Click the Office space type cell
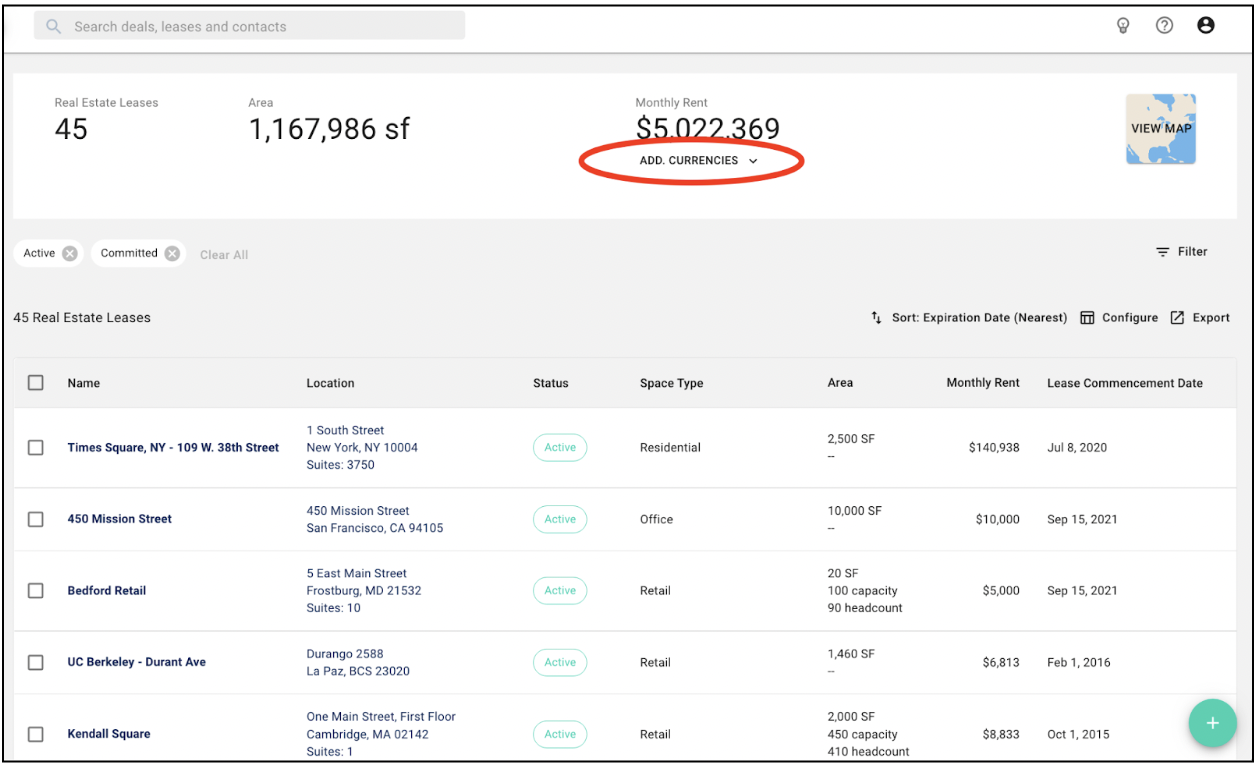1258x764 pixels. click(x=657, y=519)
